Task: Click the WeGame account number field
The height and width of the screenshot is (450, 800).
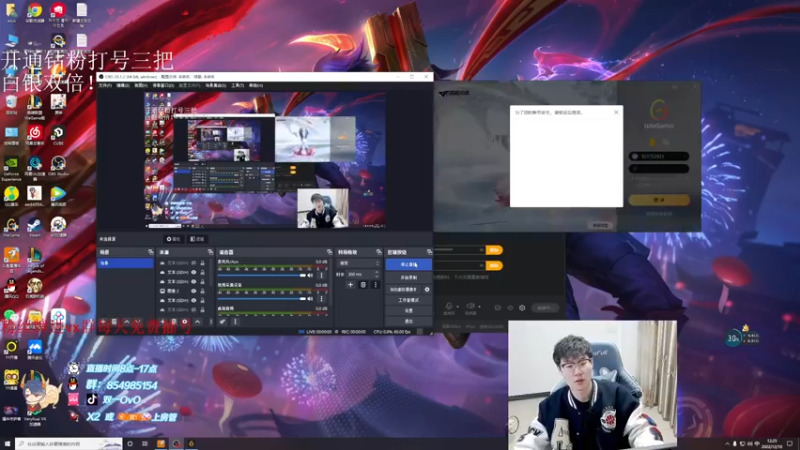Action: click(x=659, y=156)
